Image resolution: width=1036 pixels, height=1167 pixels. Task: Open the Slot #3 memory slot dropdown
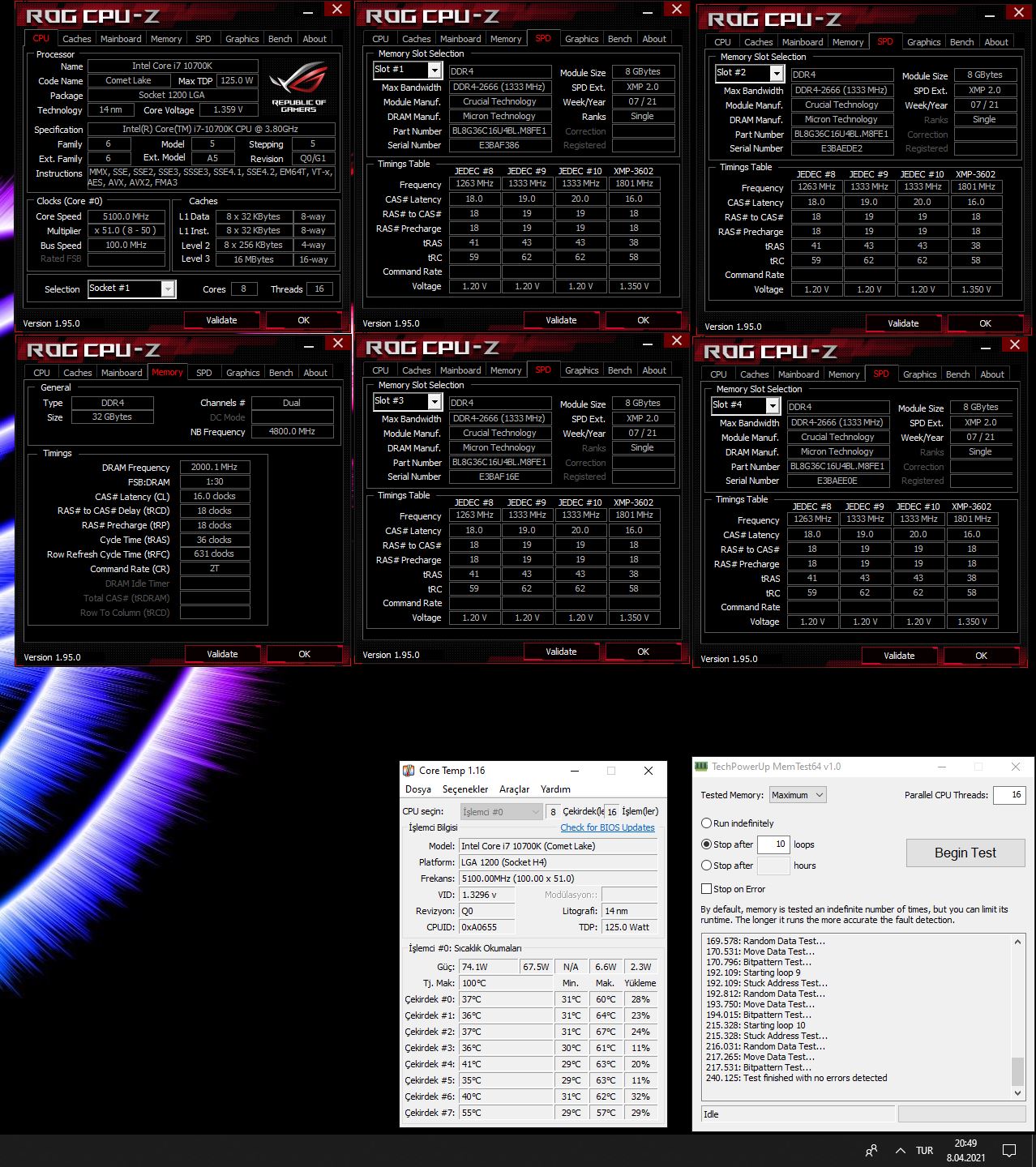click(435, 401)
